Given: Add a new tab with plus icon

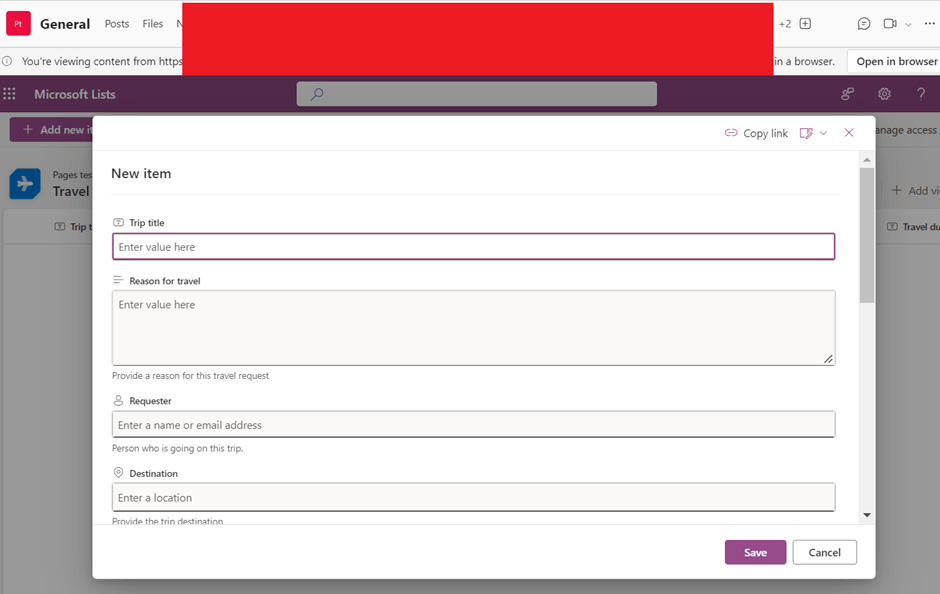Looking at the screenshot, I should (x=805, y=24).
